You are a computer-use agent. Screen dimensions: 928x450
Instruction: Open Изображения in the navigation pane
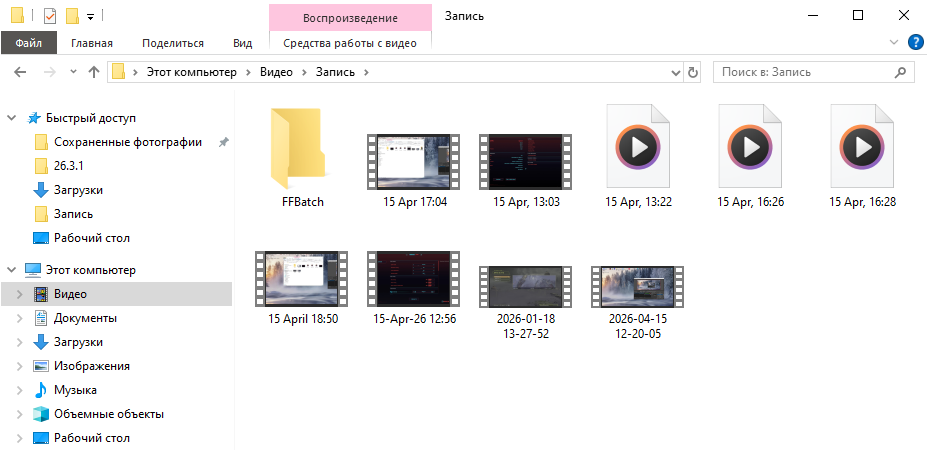tap(92, 366)
